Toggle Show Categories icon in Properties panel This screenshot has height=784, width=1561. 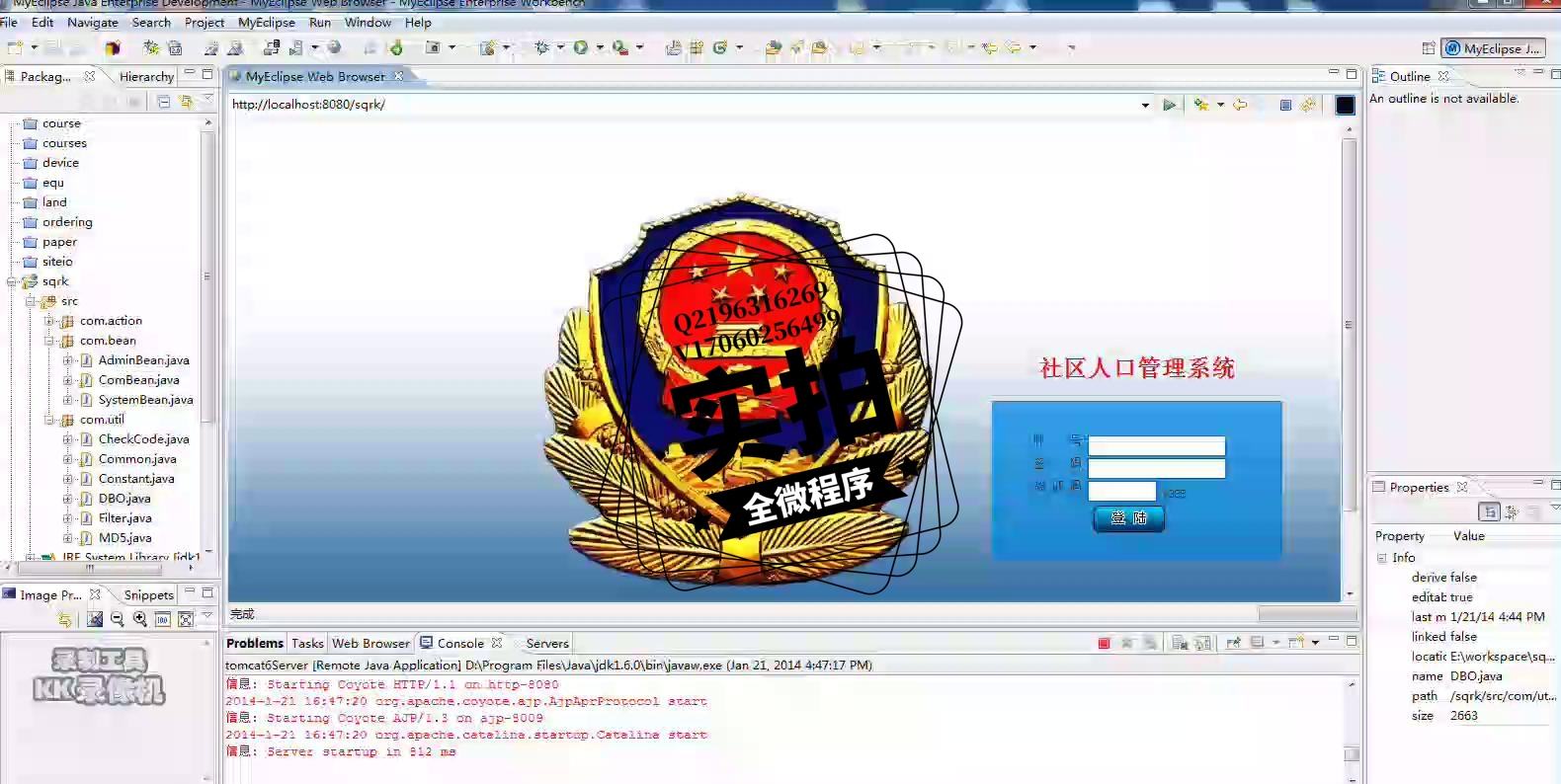pos(1488,511)
